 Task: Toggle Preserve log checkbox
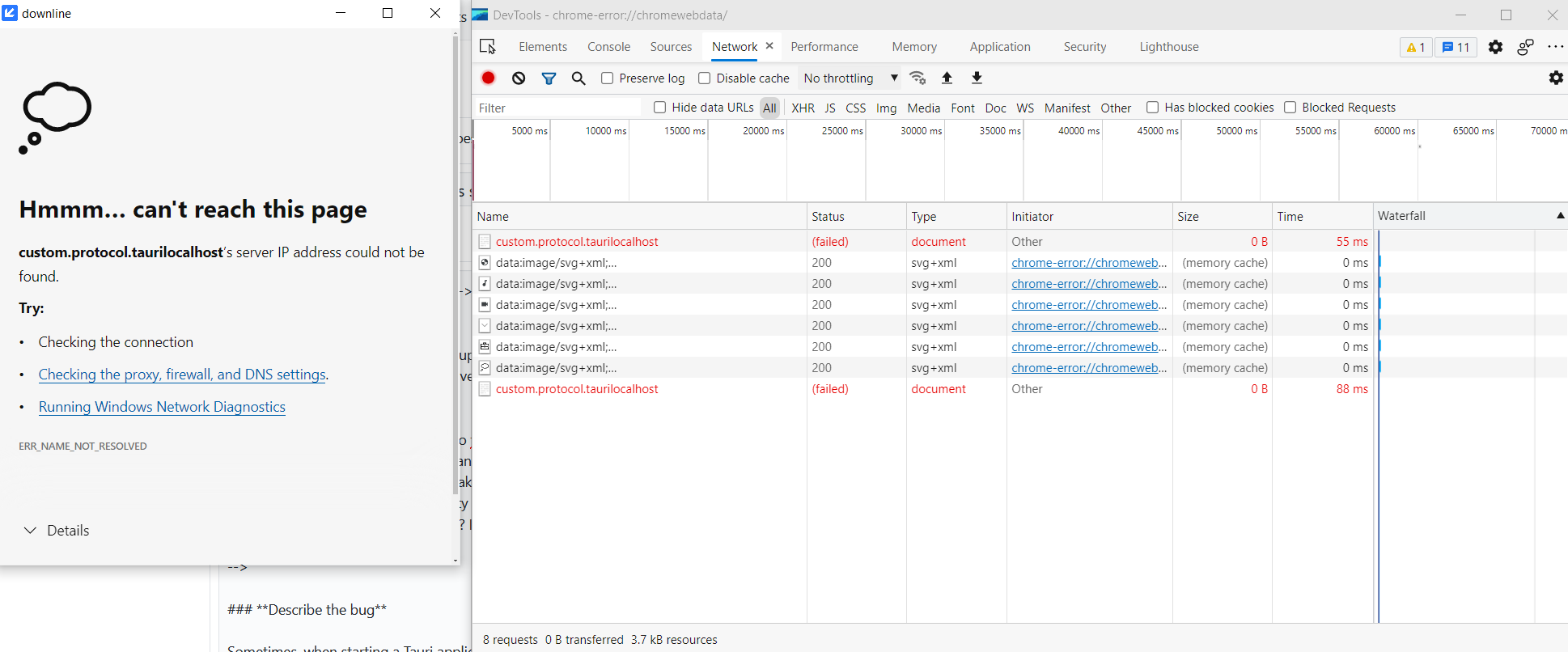[607, 78]
